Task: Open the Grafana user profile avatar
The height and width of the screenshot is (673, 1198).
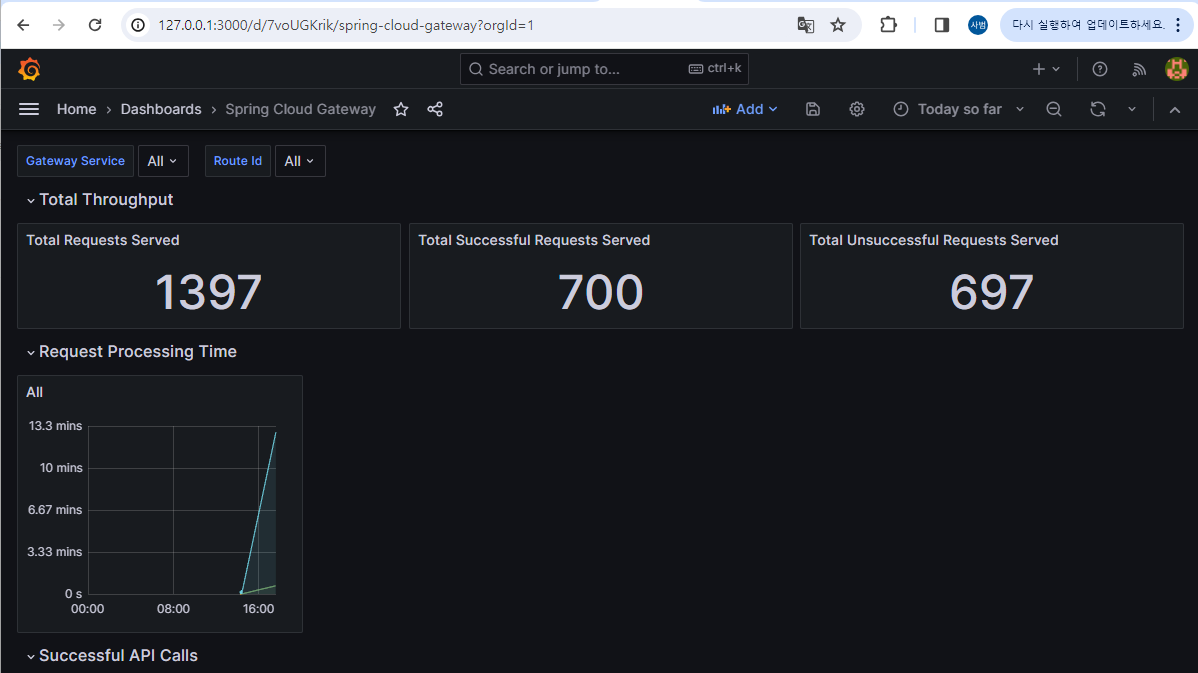Action: [x=1177, y=69]
